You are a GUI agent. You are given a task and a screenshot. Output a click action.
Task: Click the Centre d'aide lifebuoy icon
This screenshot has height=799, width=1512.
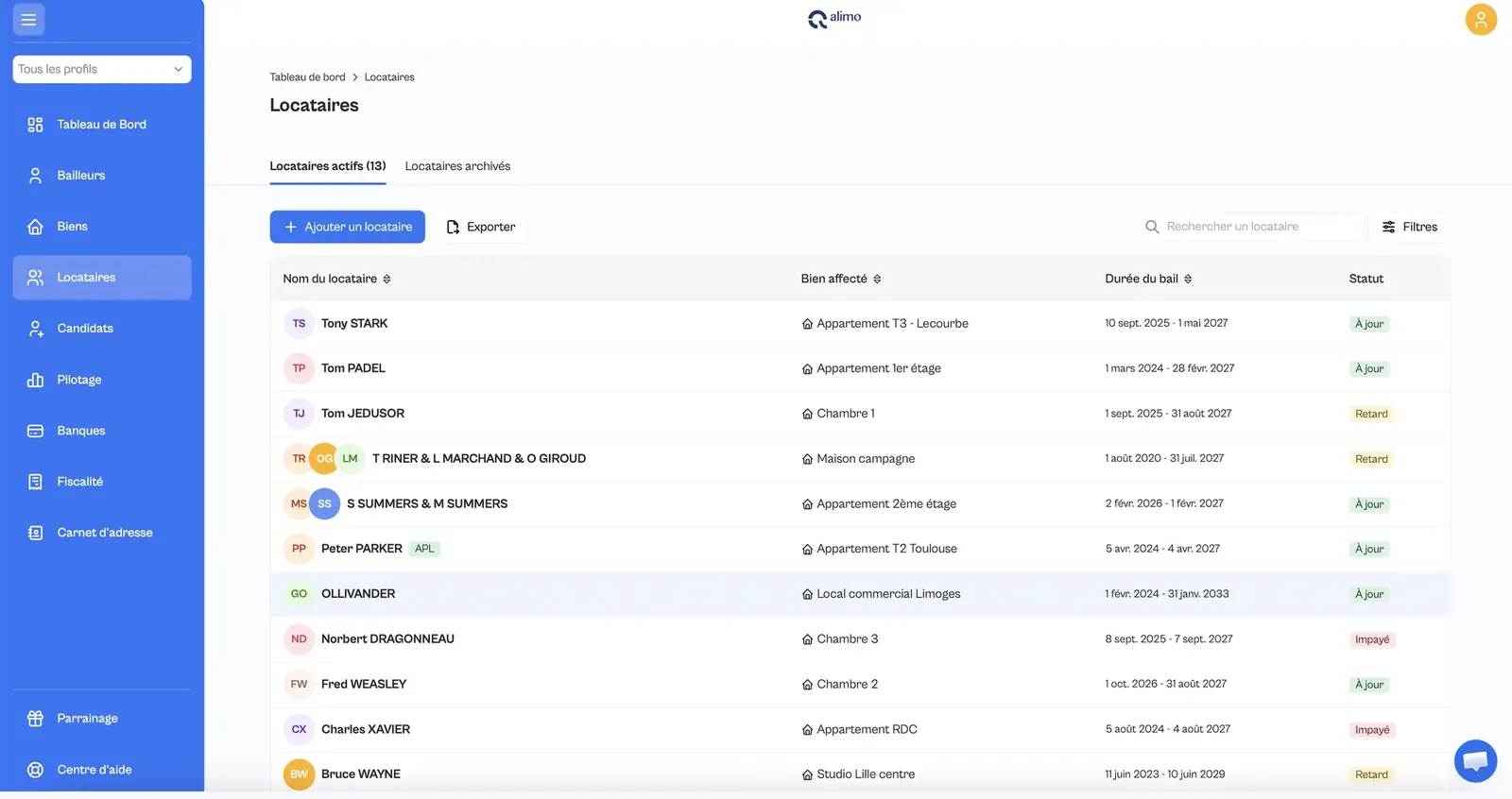35,770
